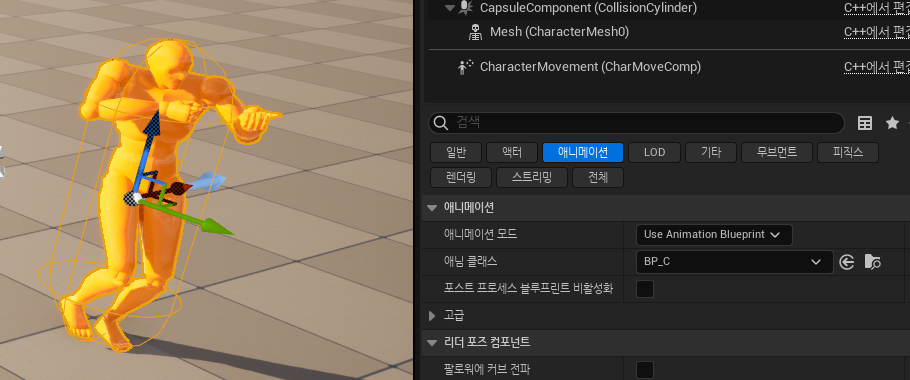The image size is (910, 380).
Task: Collapse CapsuleComponent tree arrow
Action: pos(450,8)
